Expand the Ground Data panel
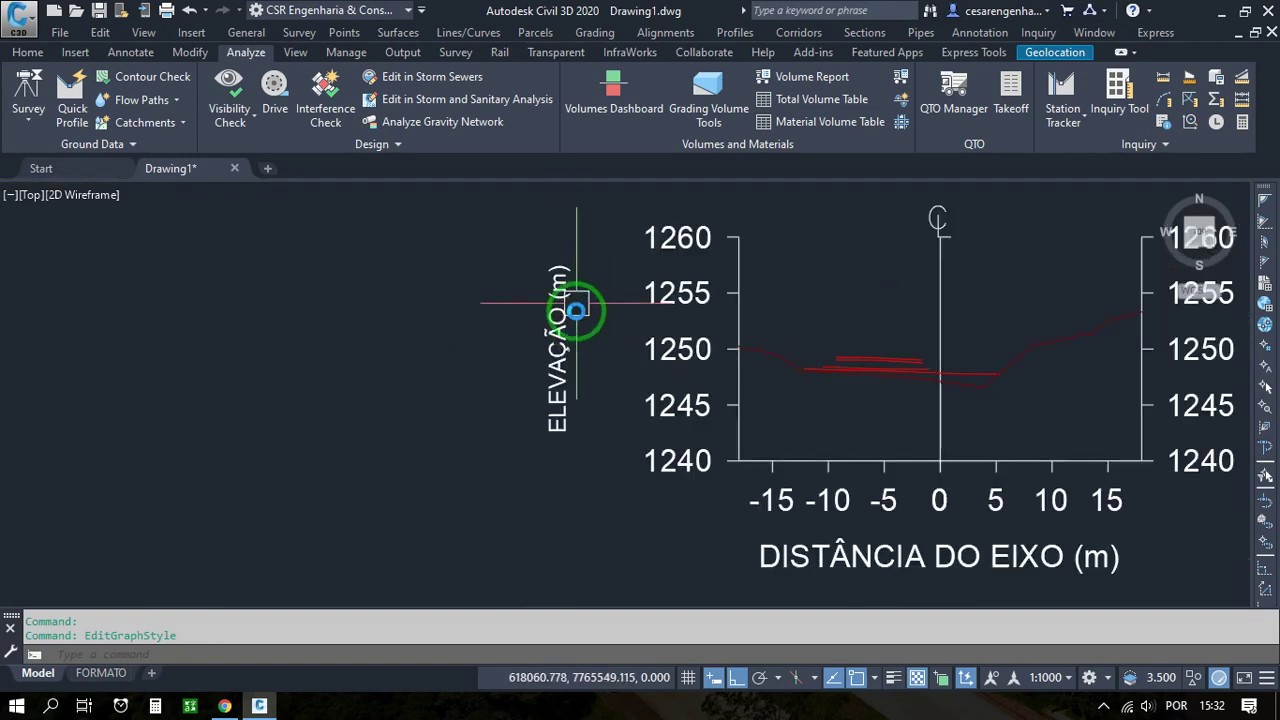Screen dimensions: 1280x720 coord(98,144)
